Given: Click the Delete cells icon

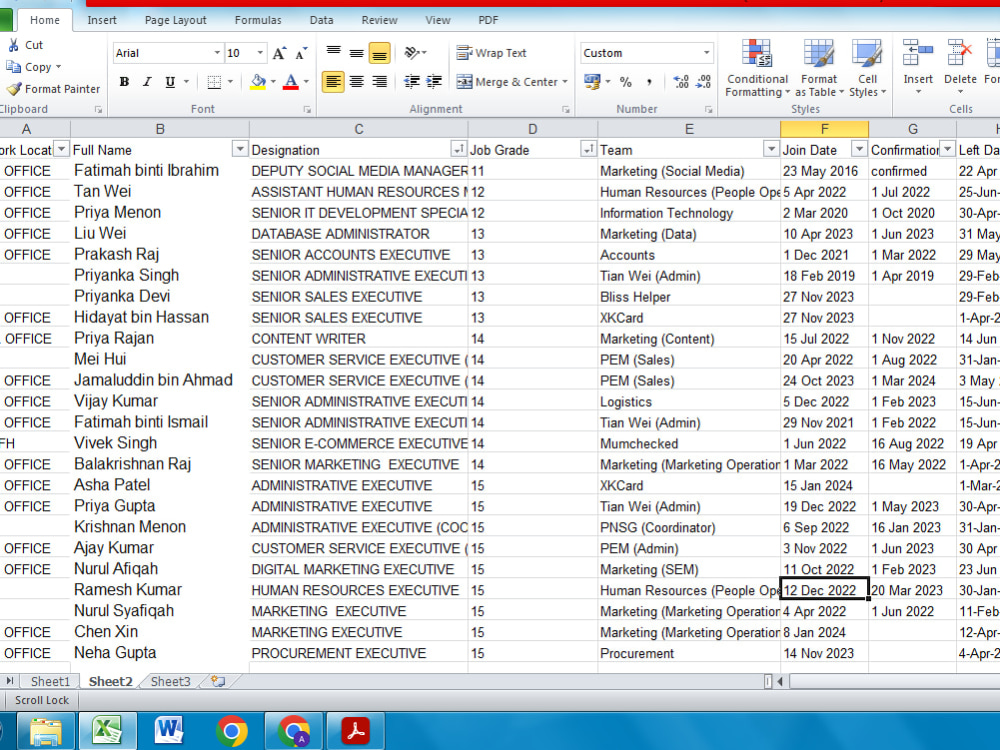Looking at the screenshot, I should pos(960,53).
